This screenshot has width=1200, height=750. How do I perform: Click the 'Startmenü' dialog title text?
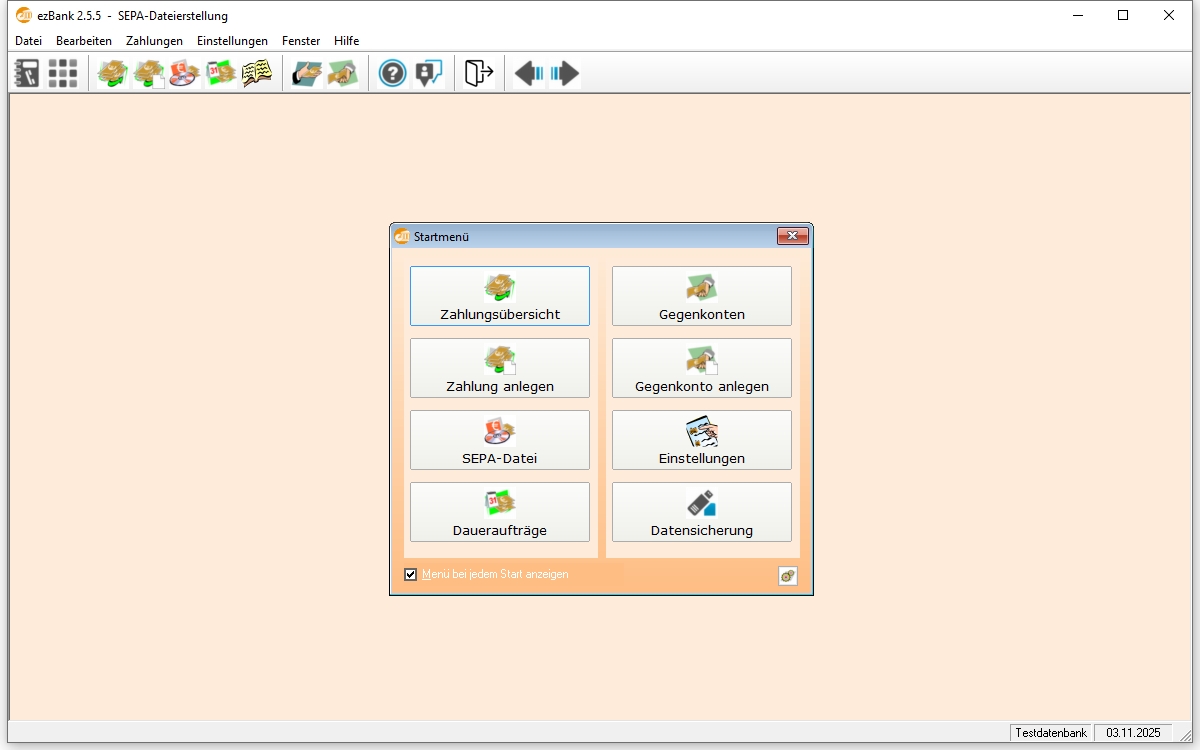click(x=441, y=237)
